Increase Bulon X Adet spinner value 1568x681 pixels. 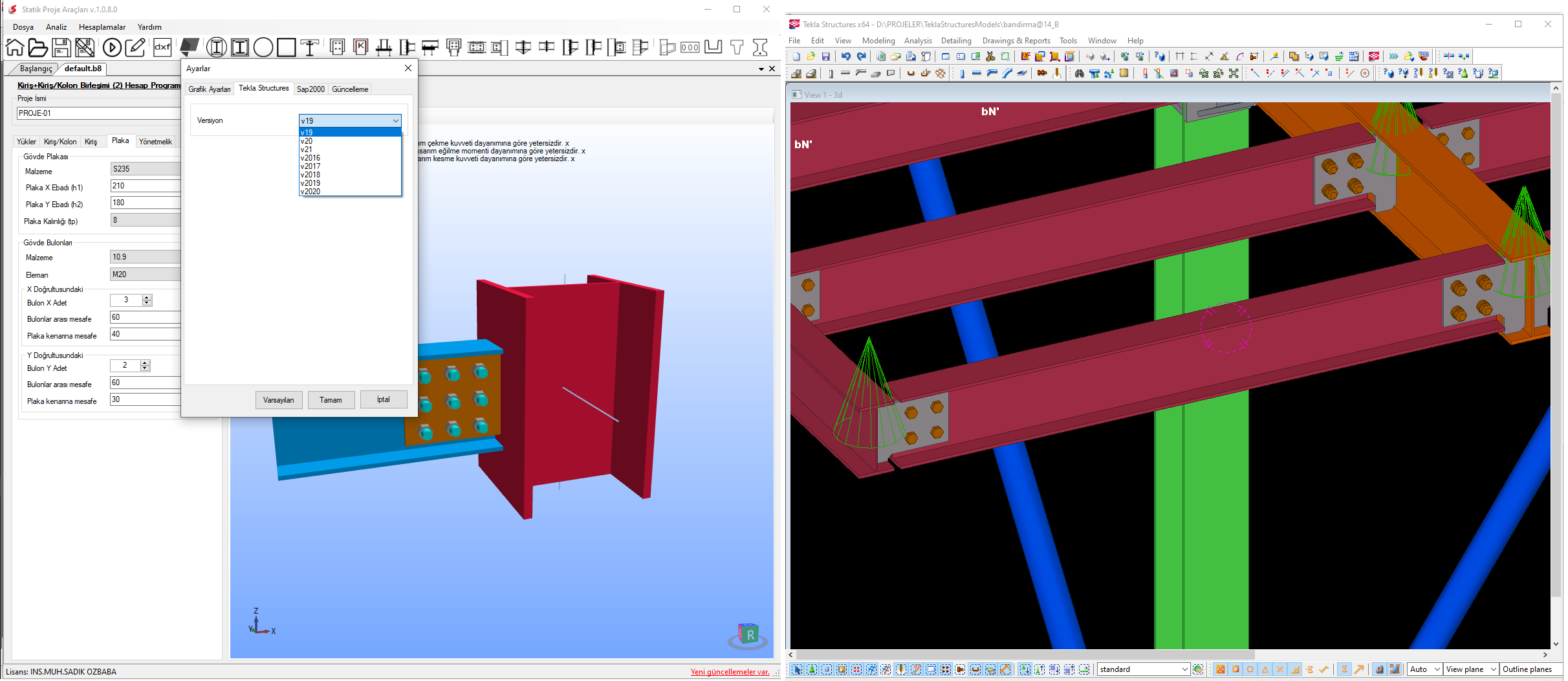[x=147, y=297]
